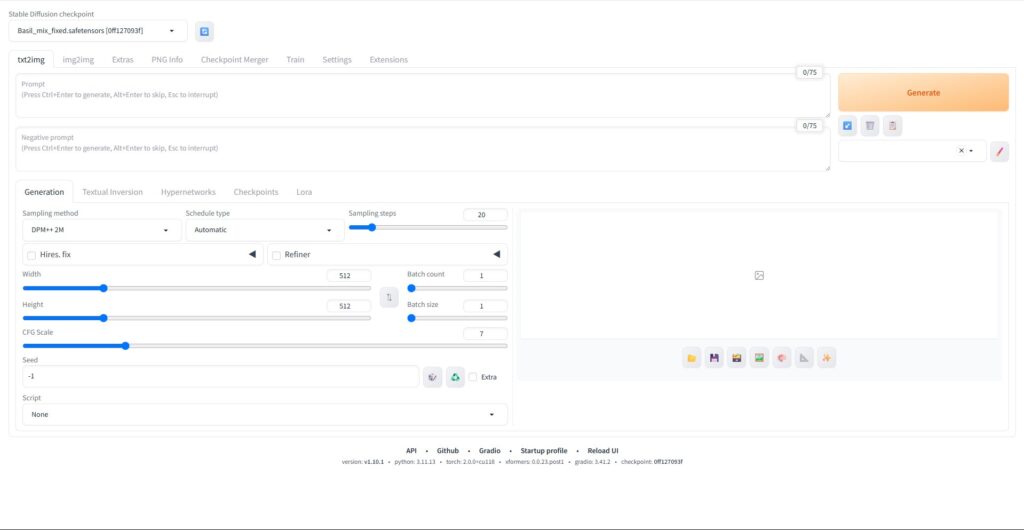
Task: Click the image placeholder icon in output area
Action: [x=759, y=275]
